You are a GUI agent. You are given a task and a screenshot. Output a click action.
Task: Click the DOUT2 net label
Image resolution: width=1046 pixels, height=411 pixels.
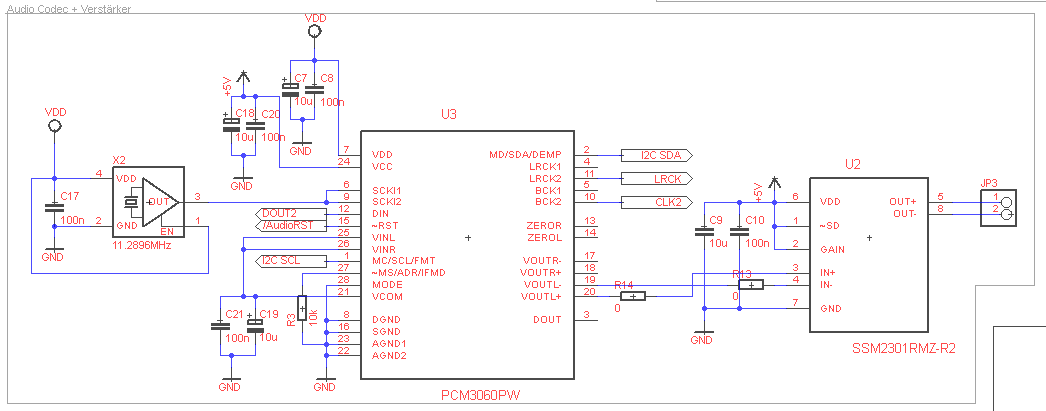coord(291,214)
